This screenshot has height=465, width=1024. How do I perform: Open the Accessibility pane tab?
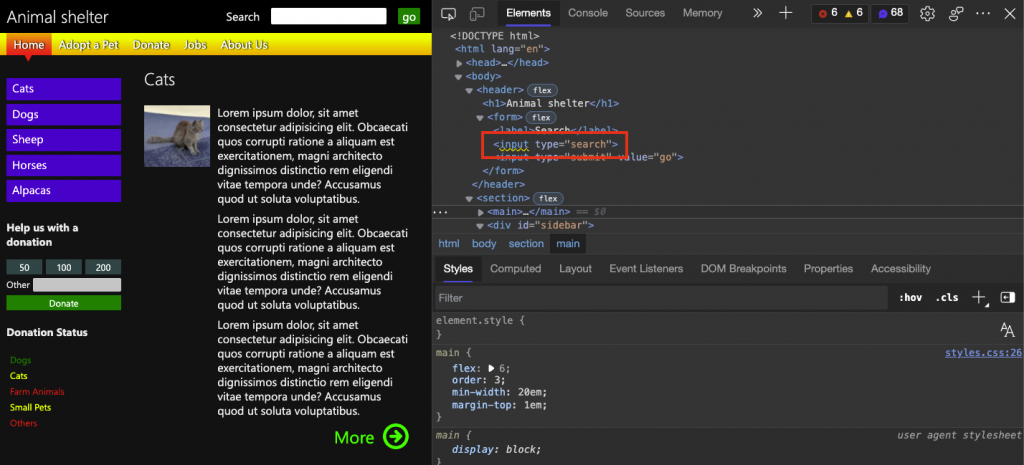901,268
